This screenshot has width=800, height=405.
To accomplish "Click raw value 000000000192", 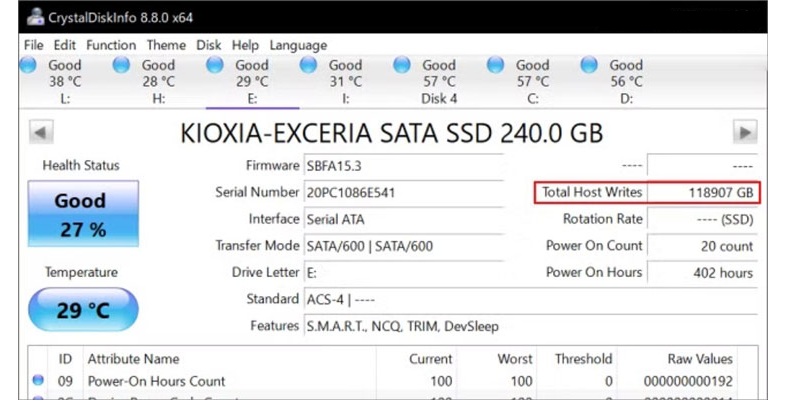I will coord(688,382).
